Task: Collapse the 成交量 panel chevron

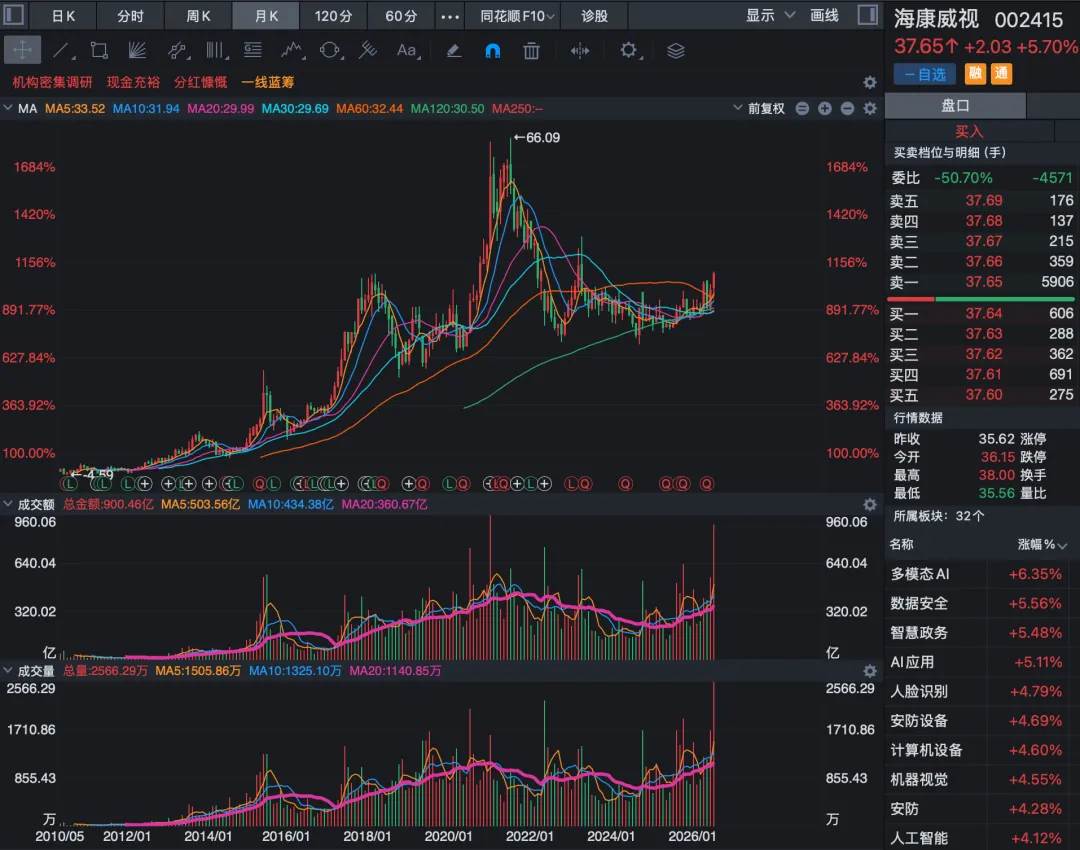Action: [x=8, y=670]
